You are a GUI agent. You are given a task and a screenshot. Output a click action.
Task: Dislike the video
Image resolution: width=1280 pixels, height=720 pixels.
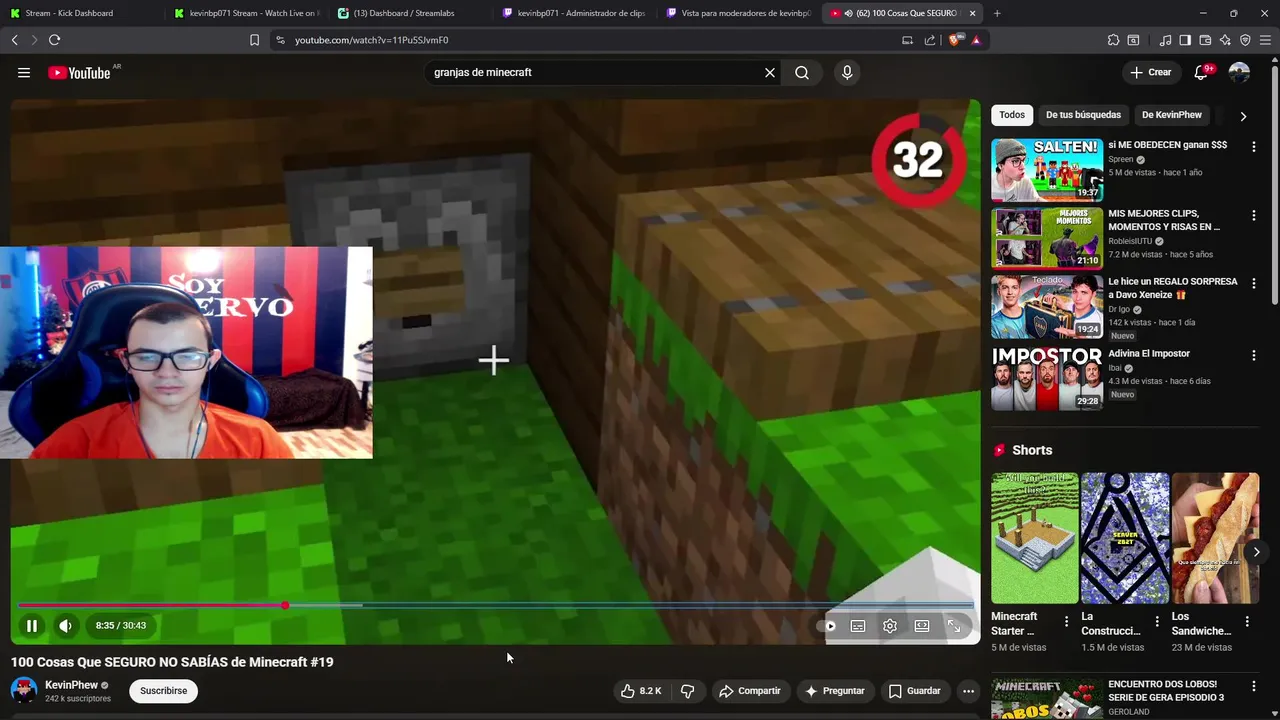click(x=687, y=691)
